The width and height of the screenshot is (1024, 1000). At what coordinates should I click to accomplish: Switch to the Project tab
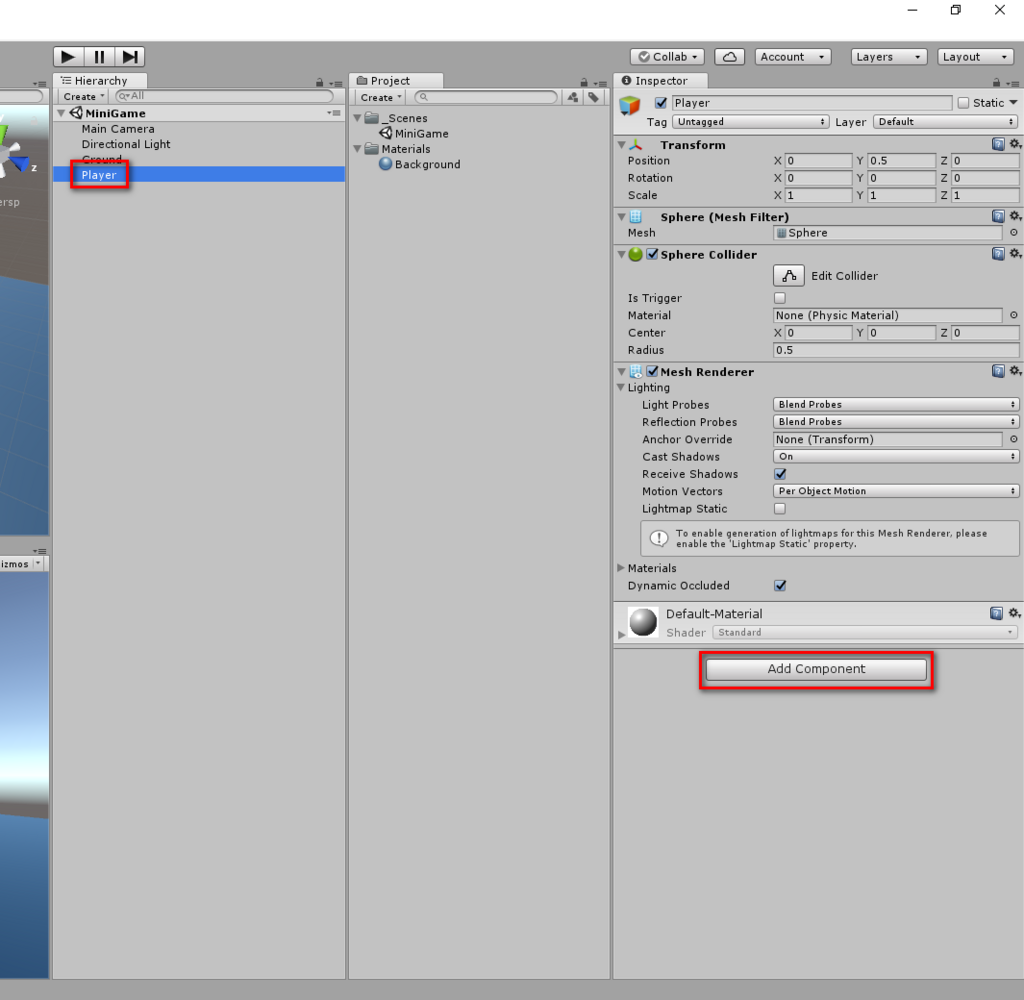pos(396,80)
